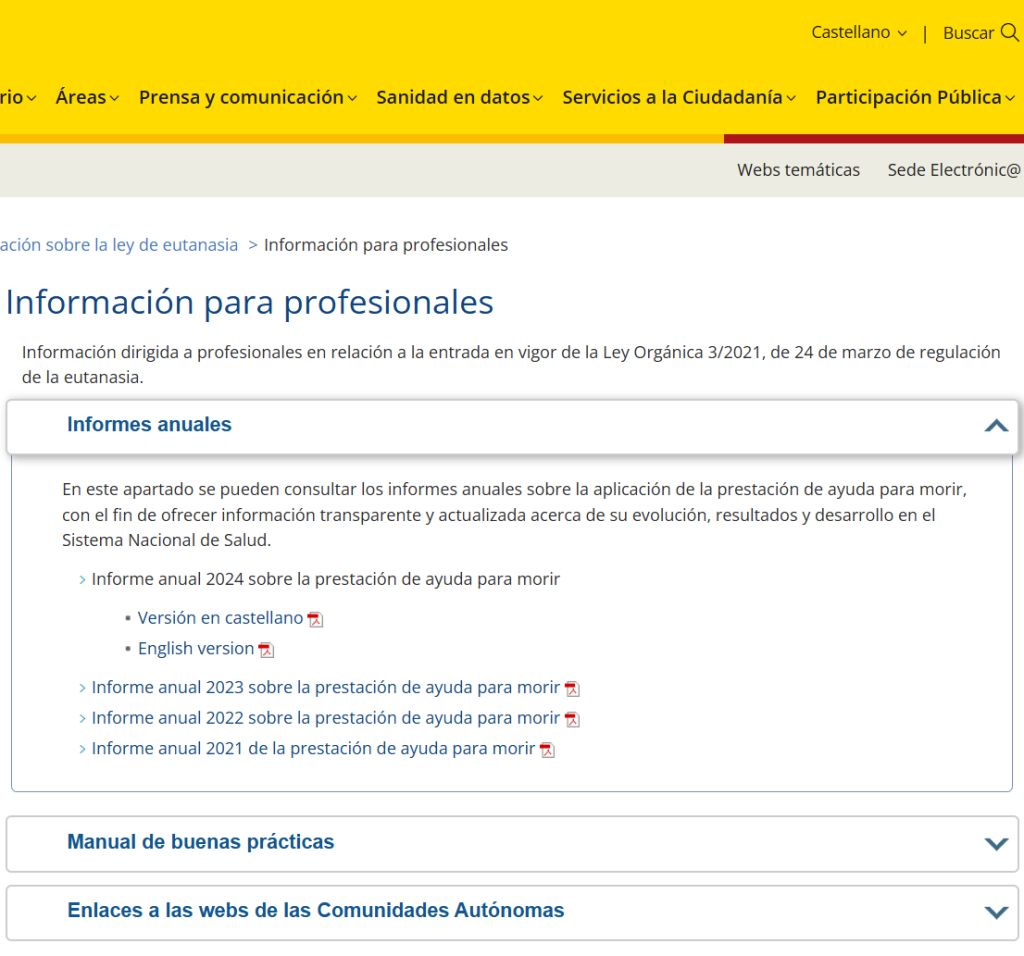Screen dimensions: 1024x956
Task: Open Prensa y comunicación menu
Action: point(247,97)
